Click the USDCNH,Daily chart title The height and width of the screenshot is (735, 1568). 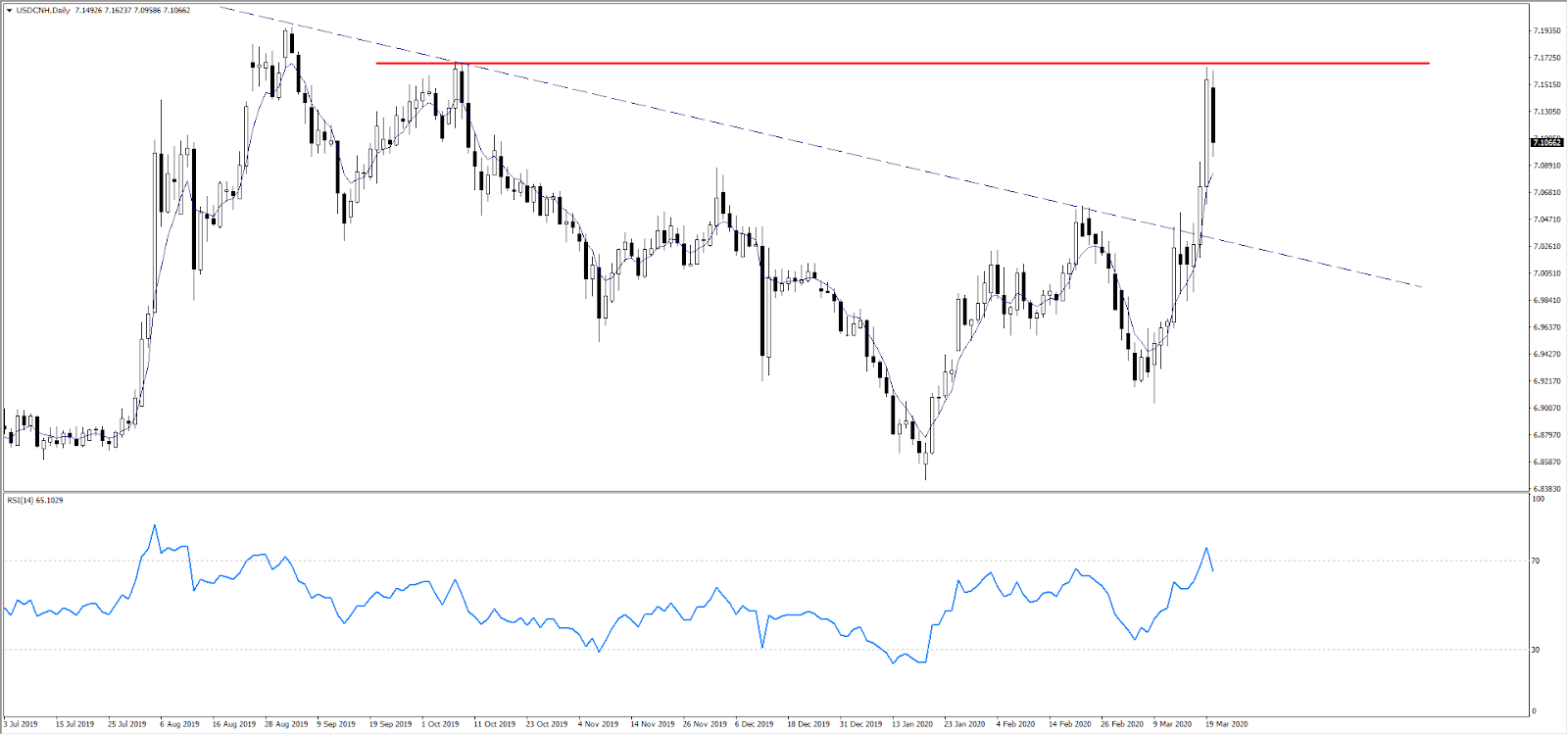42,11
